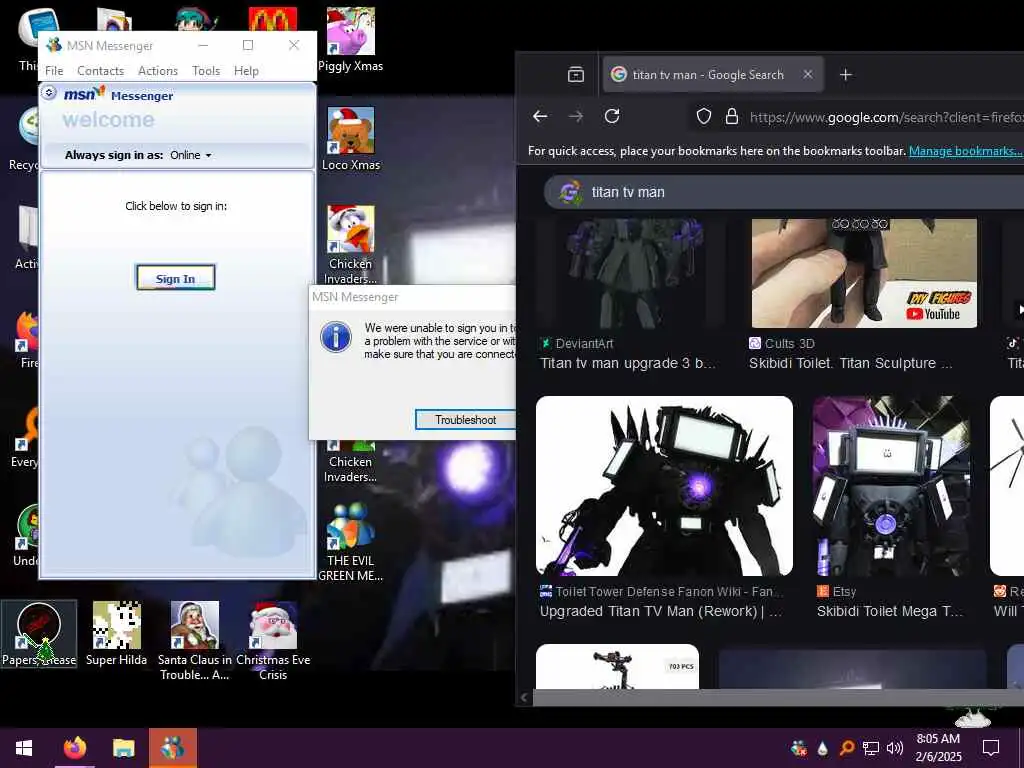1024x768 pixels.
Task: Open Cults 3D Skibidi Toilet Titan Sculpture thumbnail
Action: (x=864, y=273)
